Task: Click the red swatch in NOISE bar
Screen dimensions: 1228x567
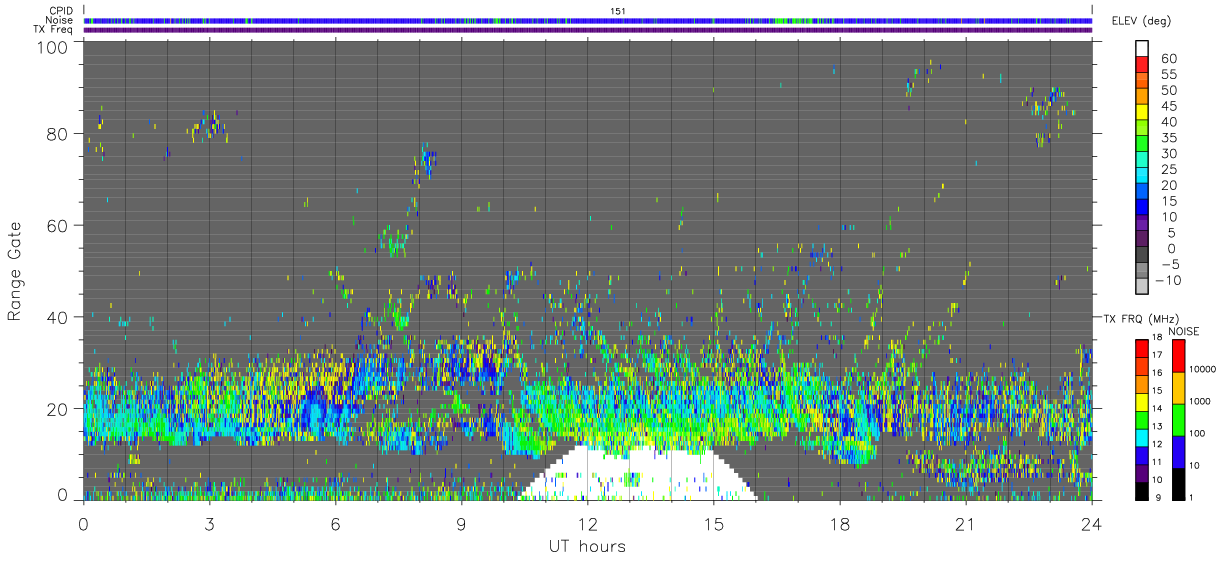Action: pyautogui.click(x=1178, y=356)
